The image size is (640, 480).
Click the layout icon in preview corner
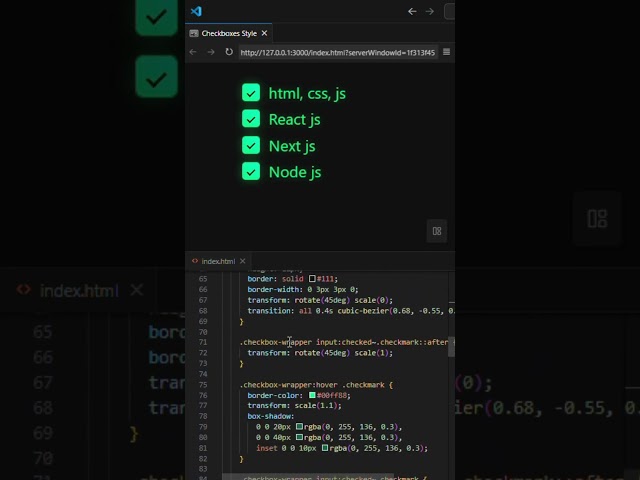coord(437,231)
